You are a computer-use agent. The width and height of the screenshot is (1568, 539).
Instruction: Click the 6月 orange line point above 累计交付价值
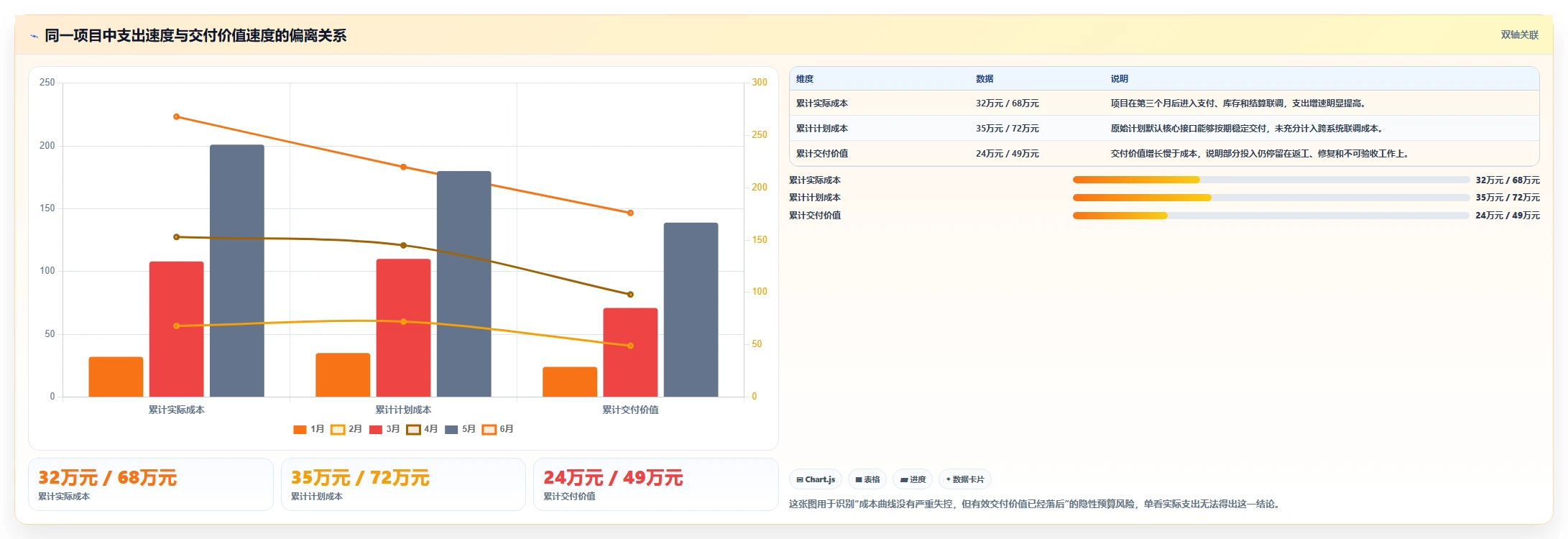[630, 213]
